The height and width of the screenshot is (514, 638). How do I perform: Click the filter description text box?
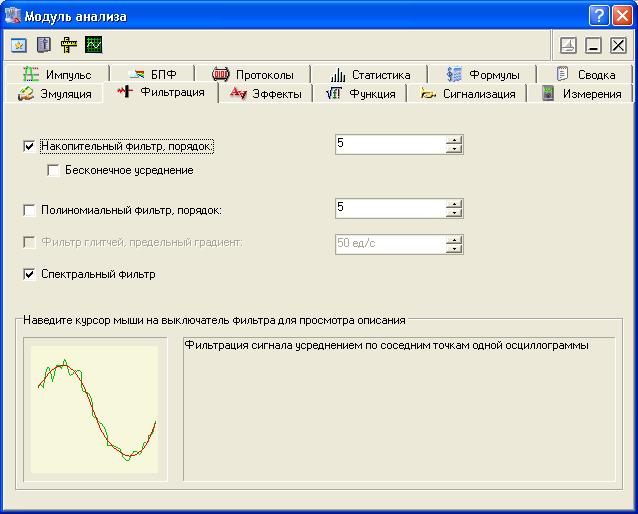coord(399,409)
